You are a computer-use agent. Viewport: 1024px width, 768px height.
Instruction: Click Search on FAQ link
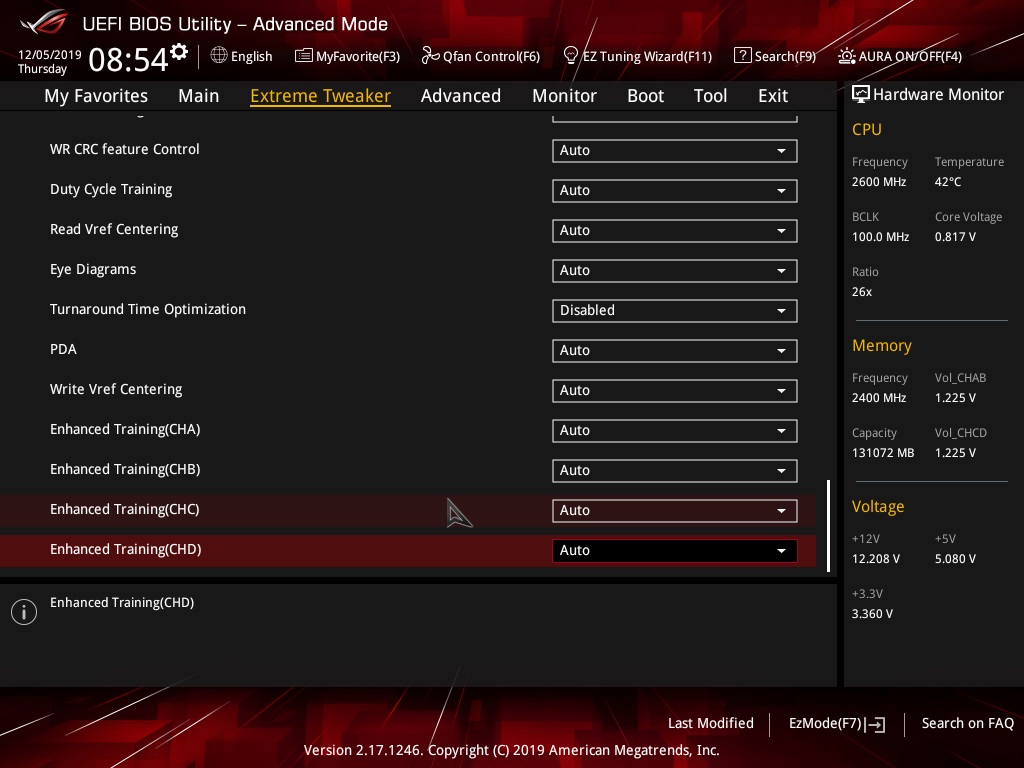point(968,723)
